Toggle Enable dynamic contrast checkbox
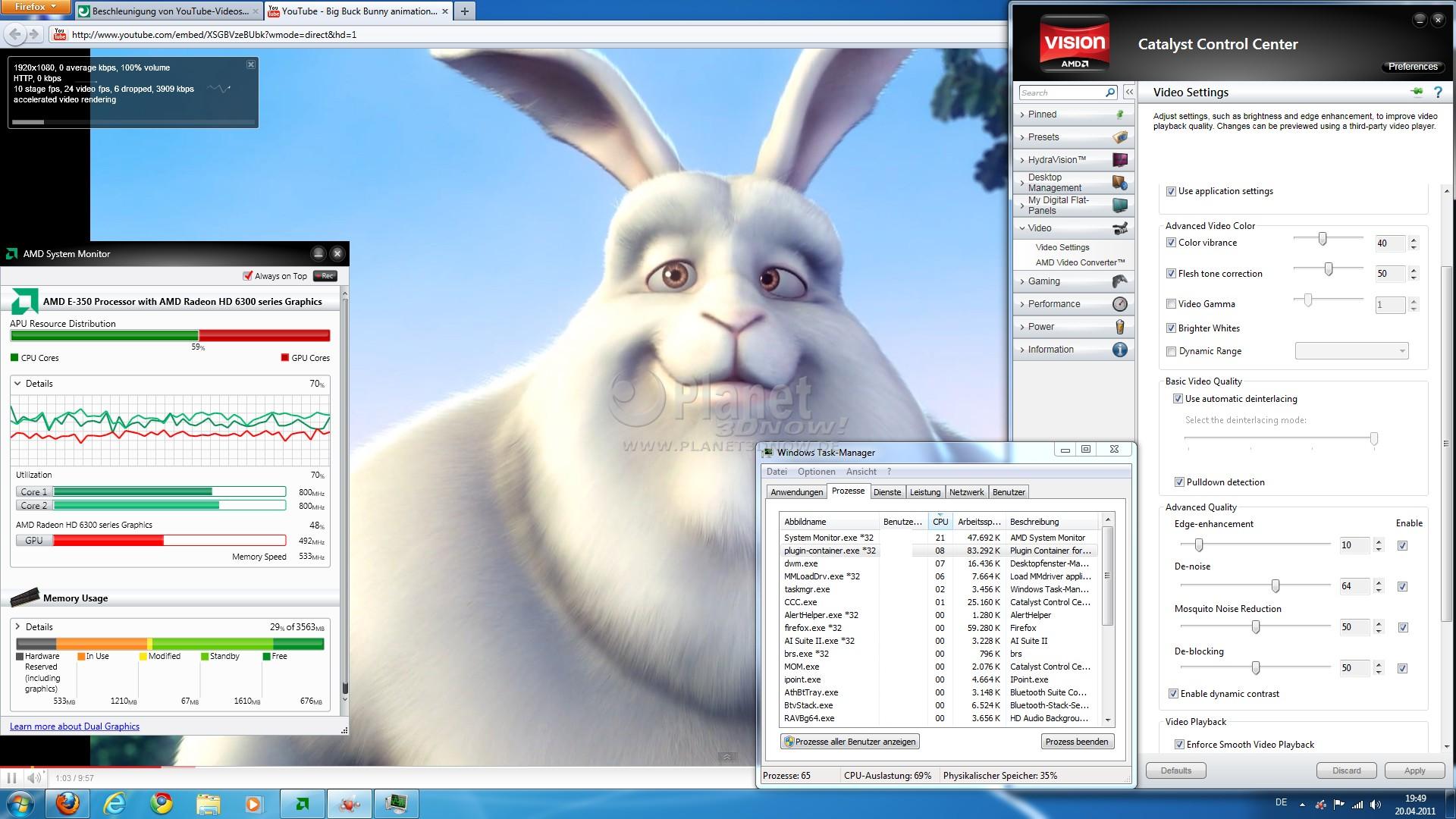 click(x=1173, y=694)
